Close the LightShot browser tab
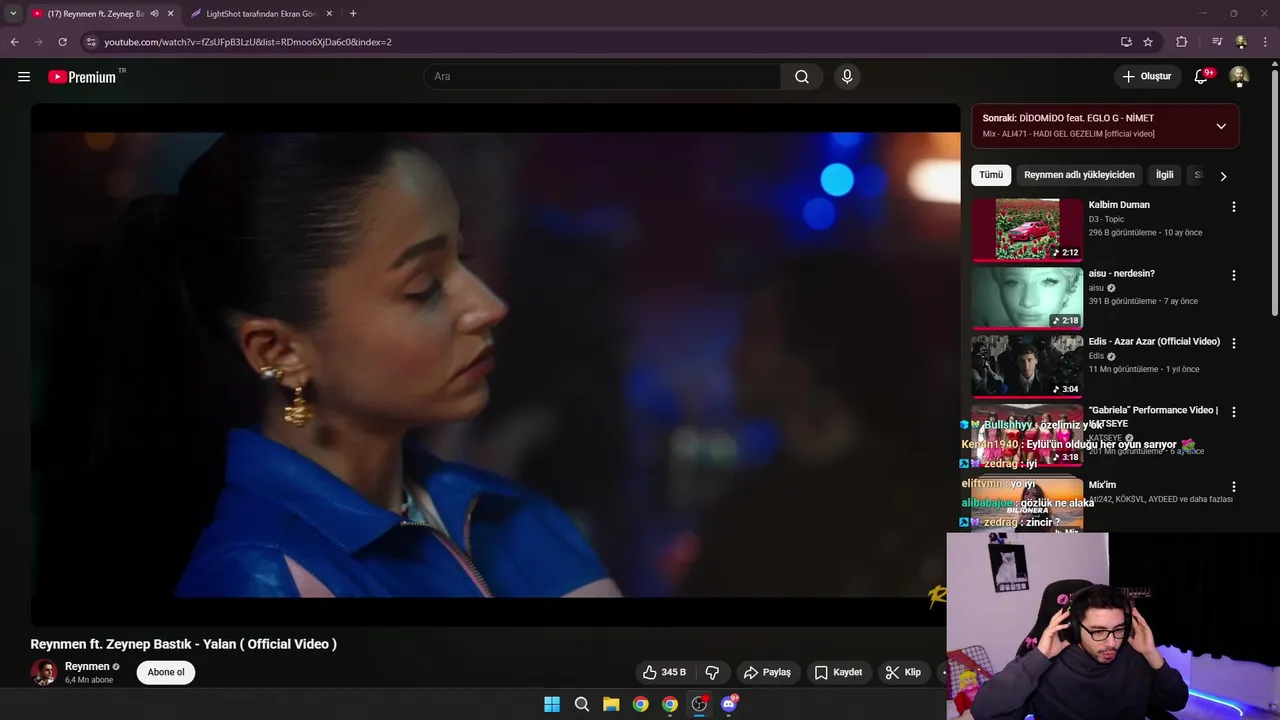 pyautogui.click(x=330, y=14)
